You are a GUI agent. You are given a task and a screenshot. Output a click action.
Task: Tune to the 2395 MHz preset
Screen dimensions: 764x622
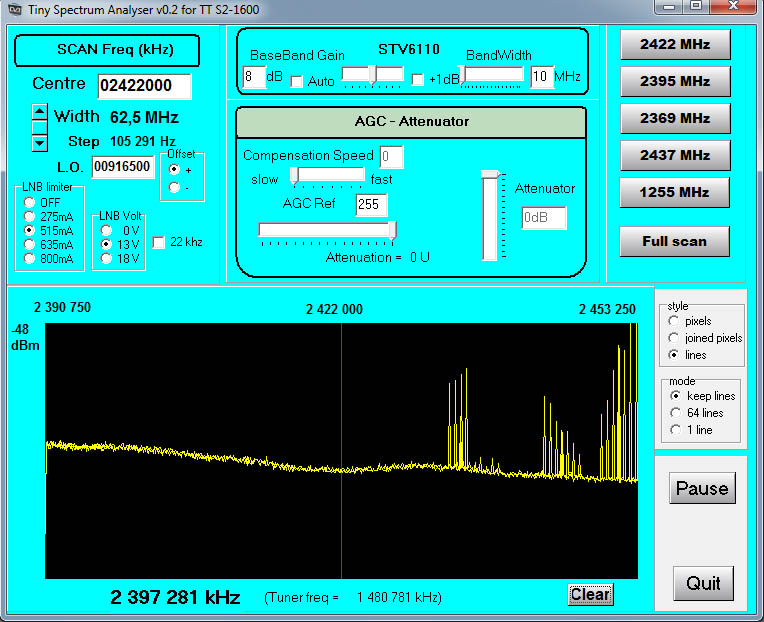[x=675, y=81]
